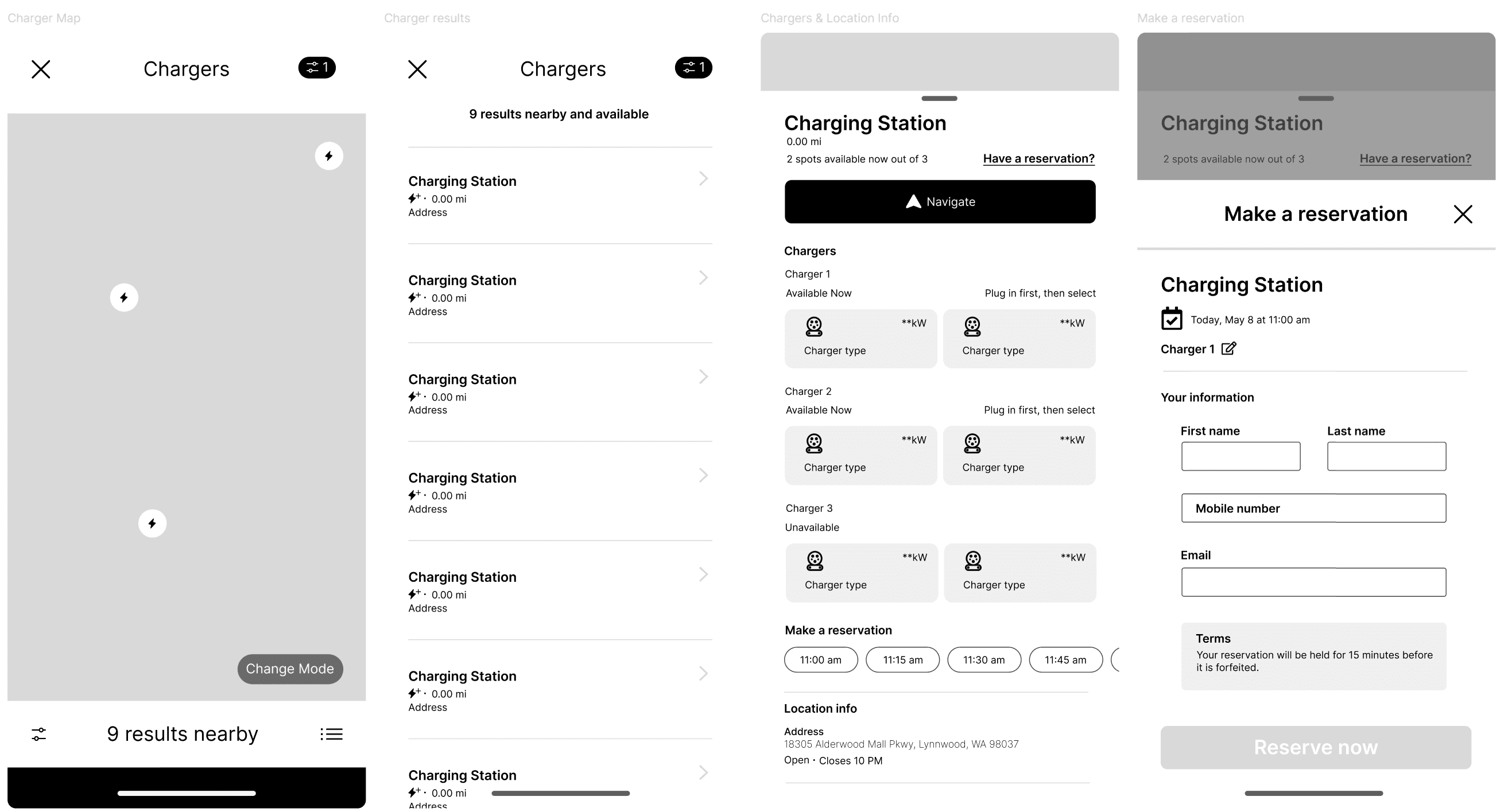Select the 11:00 am reservation time slot
The image size is (1508, 812).
click(x=821, y=659)
